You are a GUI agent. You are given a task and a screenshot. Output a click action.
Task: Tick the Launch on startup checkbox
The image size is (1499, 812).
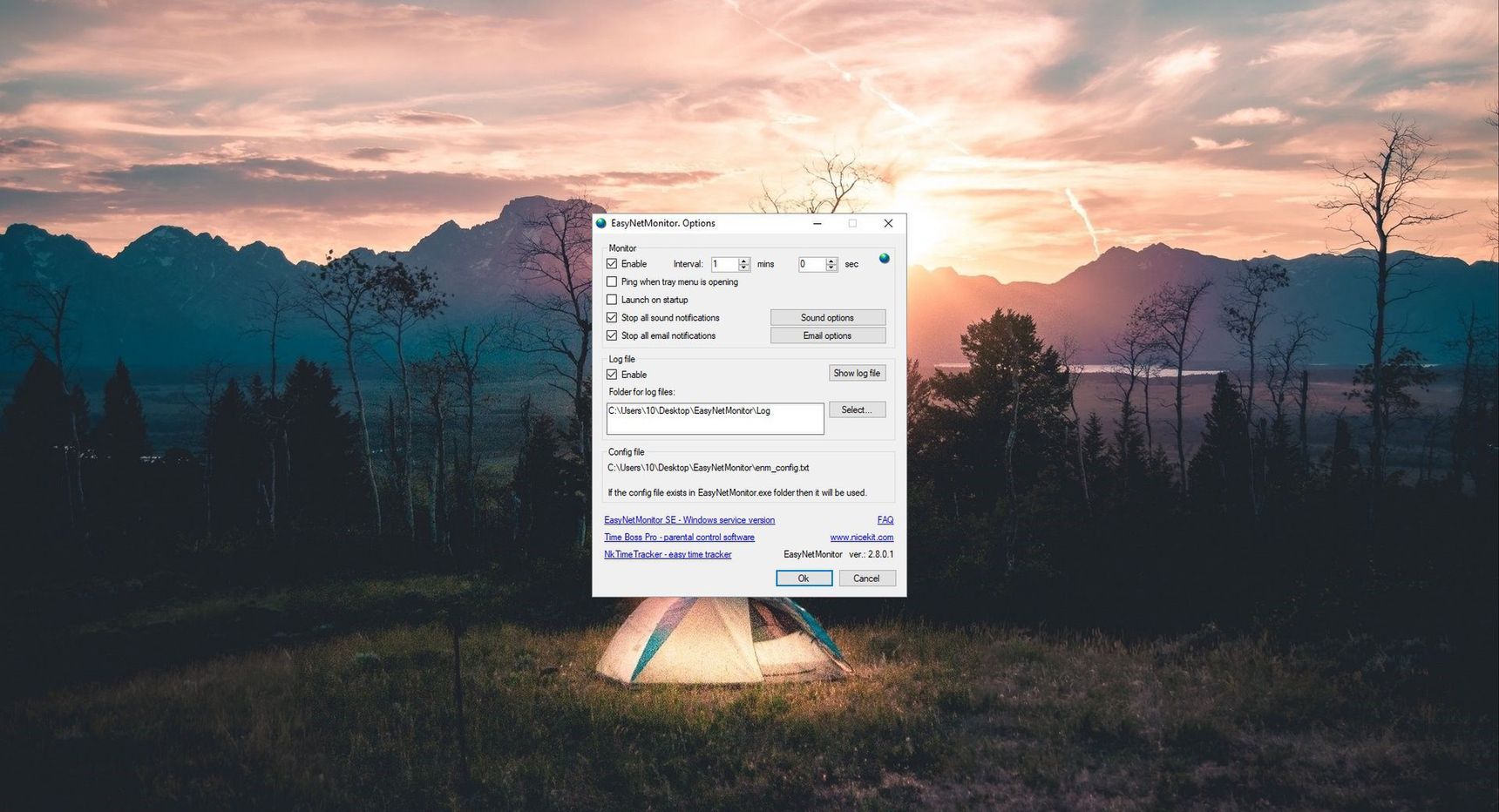click(612, 300)
